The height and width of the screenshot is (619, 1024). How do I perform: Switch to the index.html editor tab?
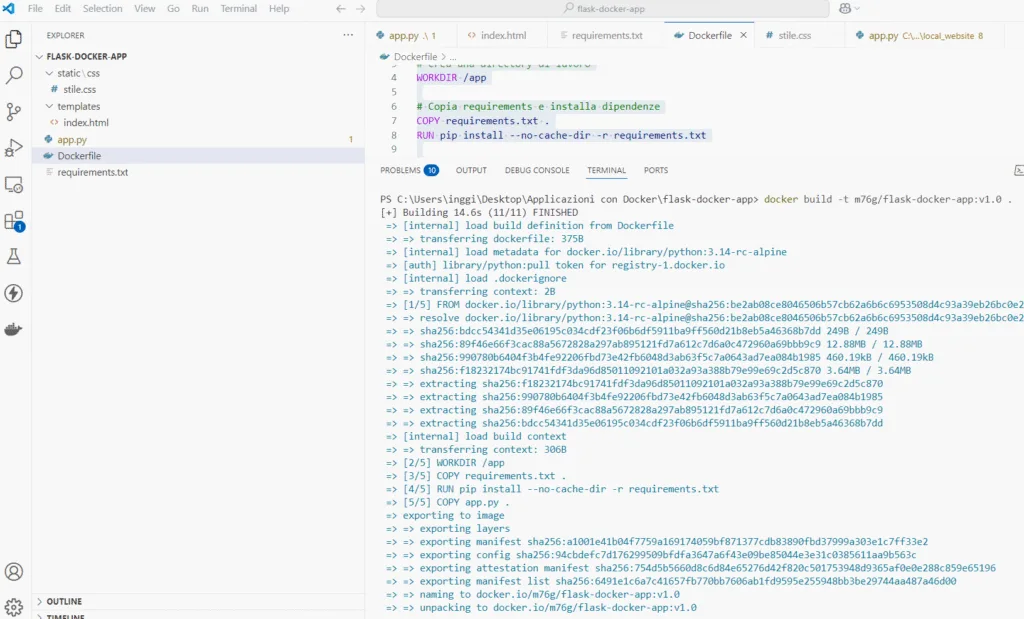point(502,35)
